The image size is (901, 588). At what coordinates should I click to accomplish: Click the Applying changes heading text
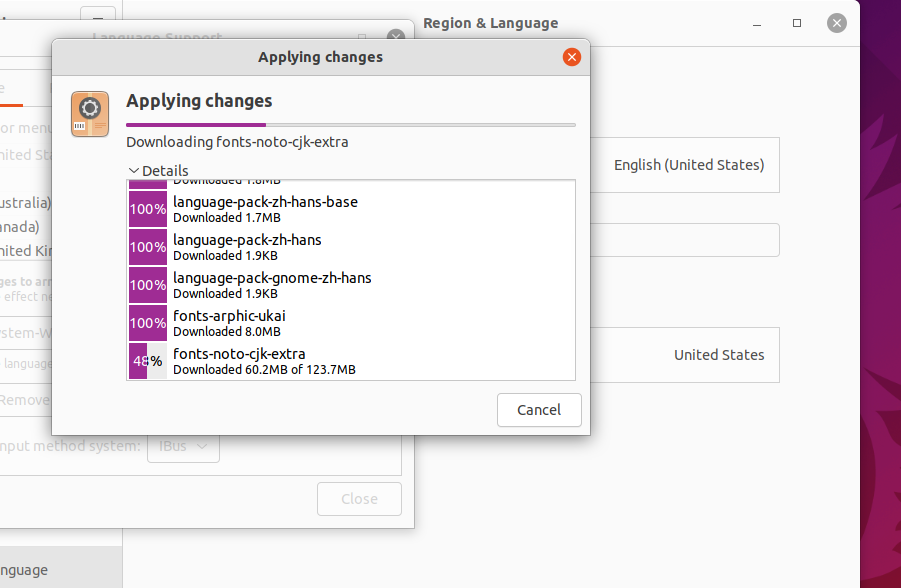(199, 101)
